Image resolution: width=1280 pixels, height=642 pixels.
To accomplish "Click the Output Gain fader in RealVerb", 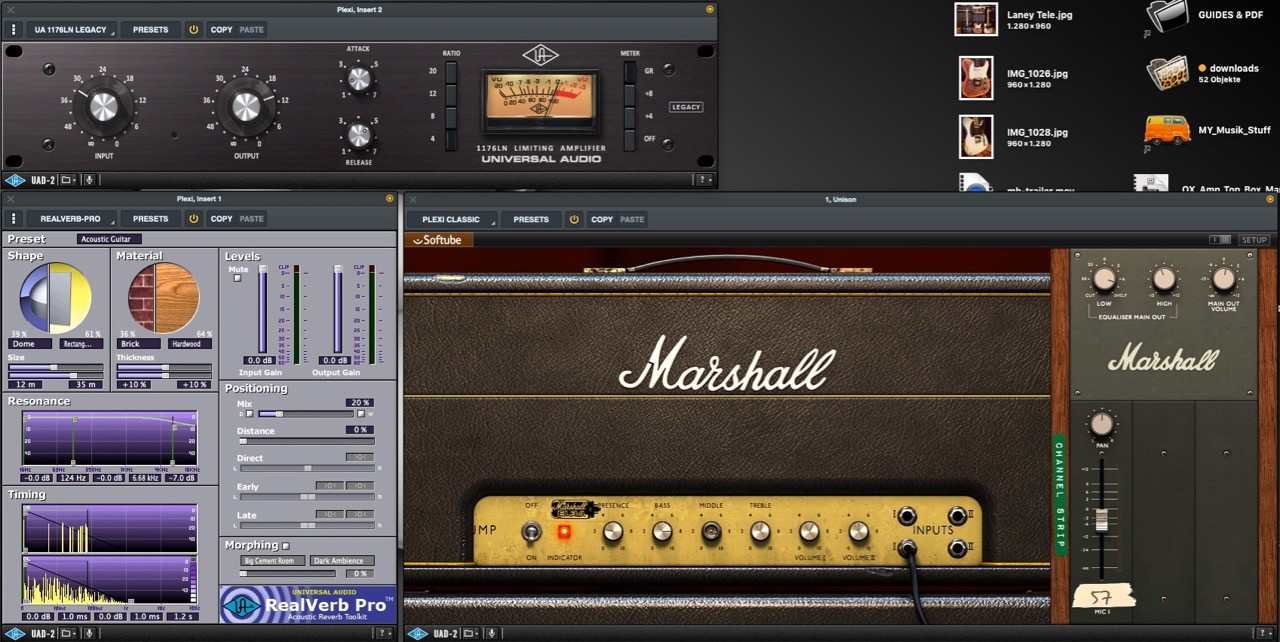I will coord(338,308).
